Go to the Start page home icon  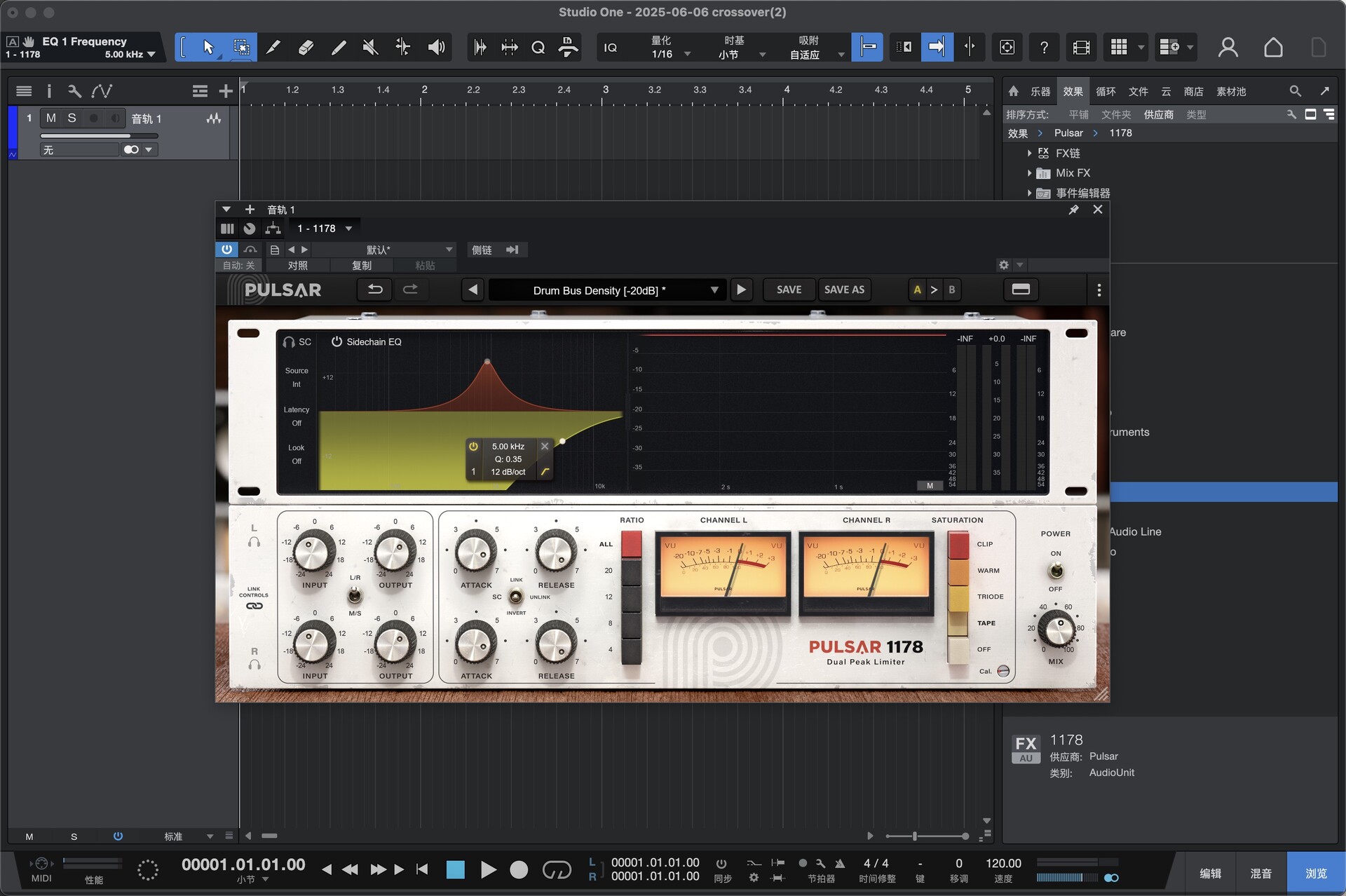(x=1273, y=47)
